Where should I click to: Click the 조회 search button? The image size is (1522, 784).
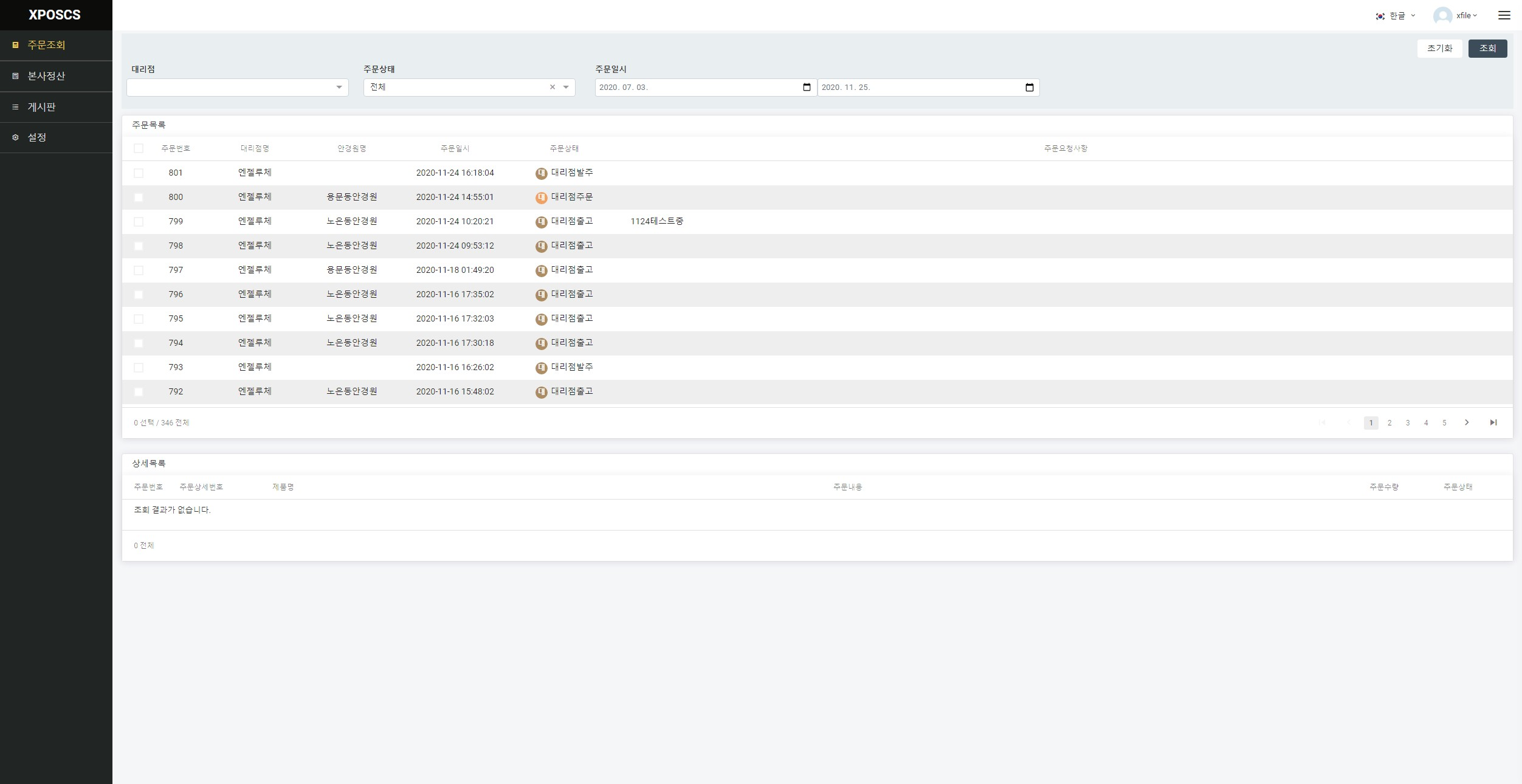click(1487, 49)
